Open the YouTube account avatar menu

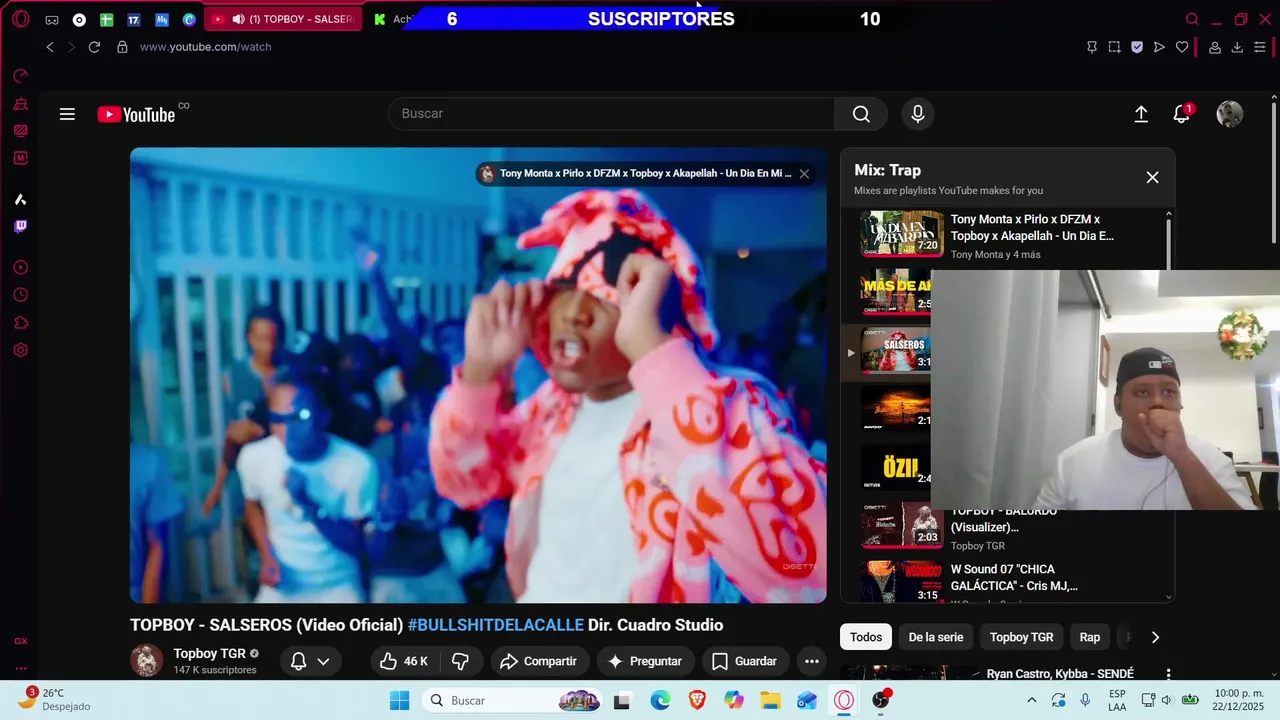pyautogui.click(x=1230, y=114)
